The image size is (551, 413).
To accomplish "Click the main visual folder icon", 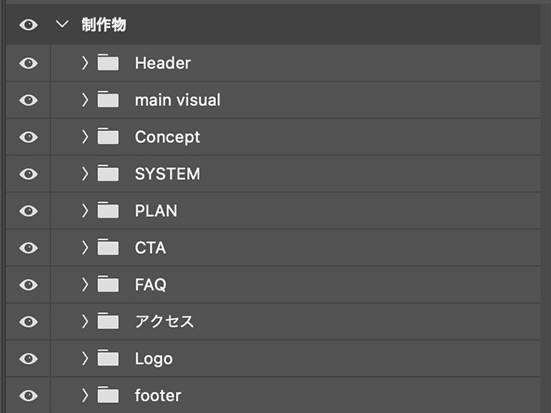I will pyautogui.click(x=108, y=99).
